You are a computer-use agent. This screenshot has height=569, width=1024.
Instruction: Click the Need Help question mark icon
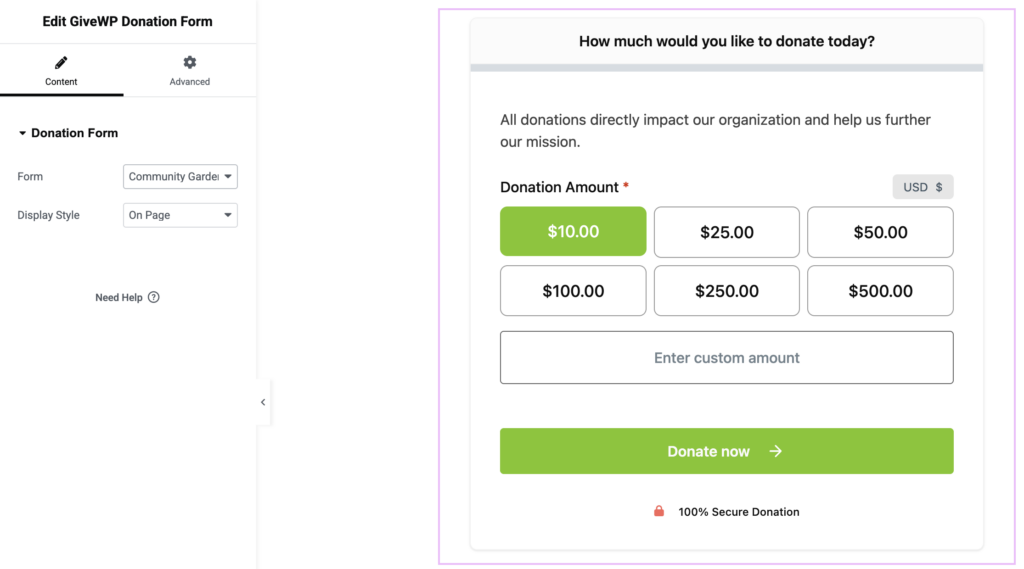point(154,297)
